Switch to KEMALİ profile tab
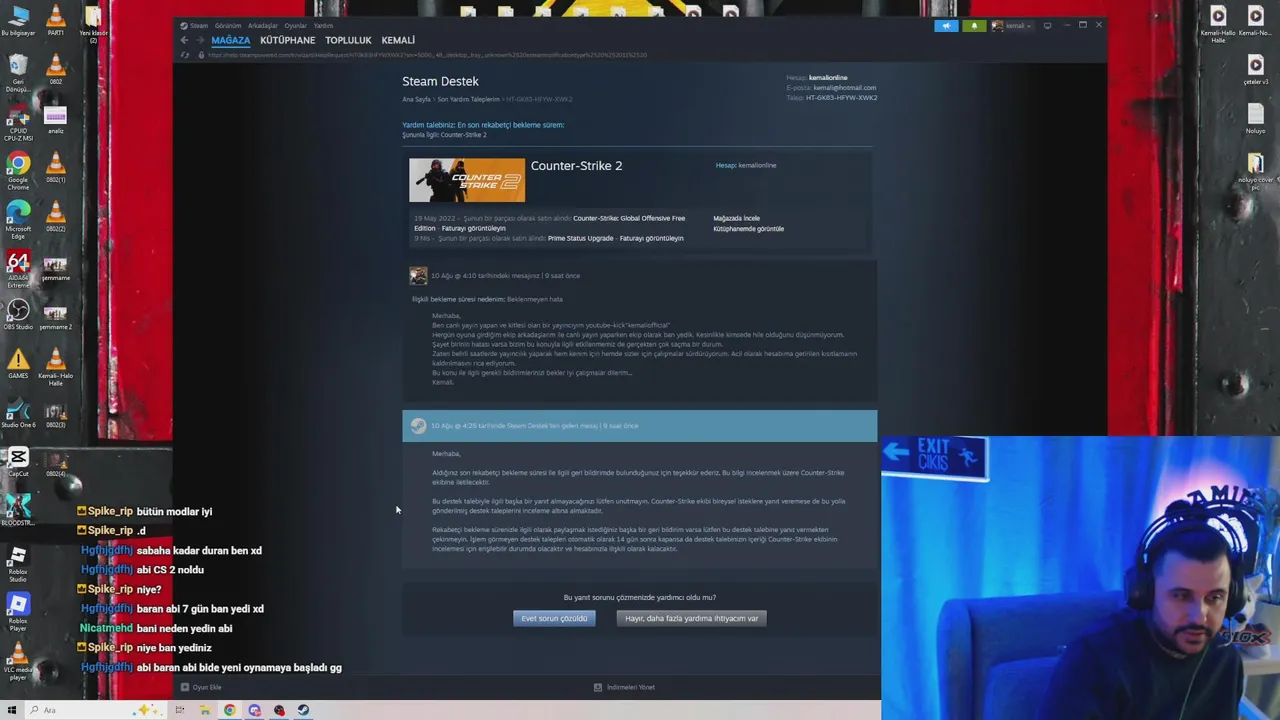 [398, 40]
